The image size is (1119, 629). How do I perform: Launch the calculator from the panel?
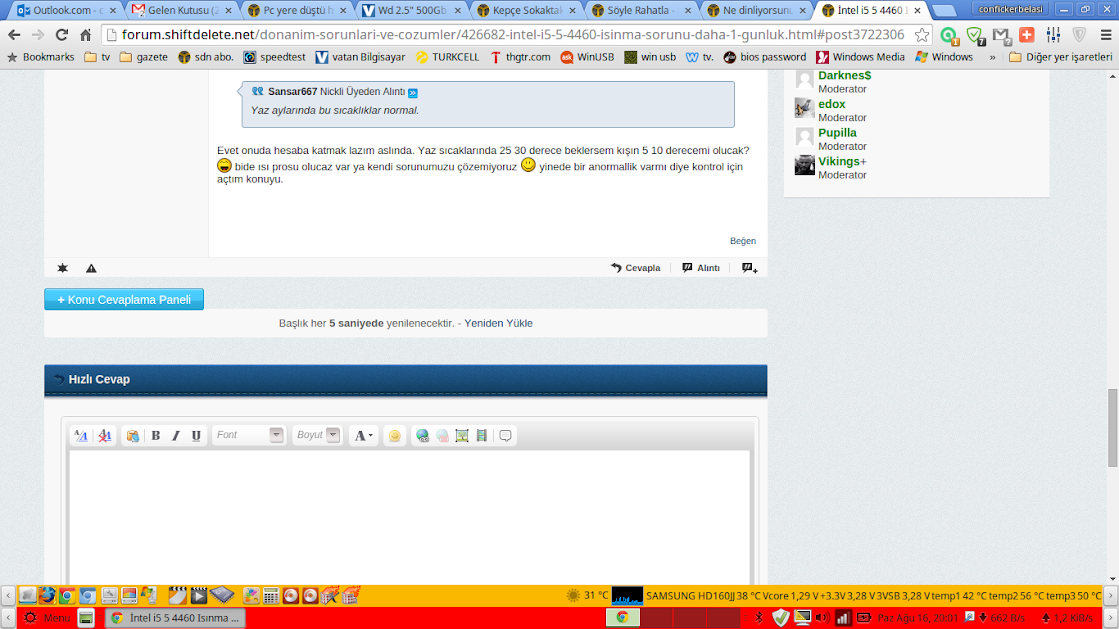click(x=271, y=595)
